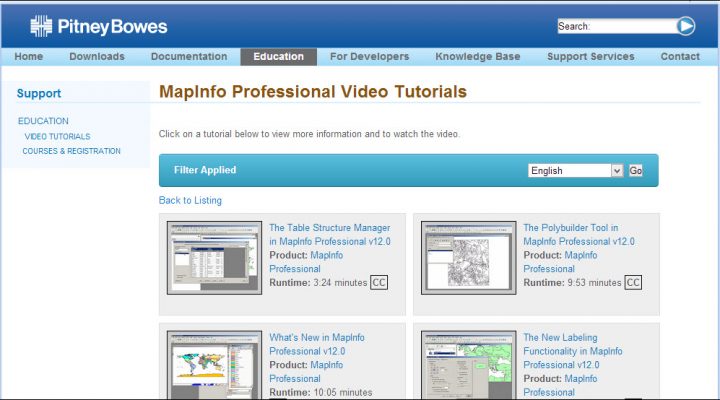Click the Pitney Bowes logo
This screenshot has height=400, width=720.
pos(99,26)
